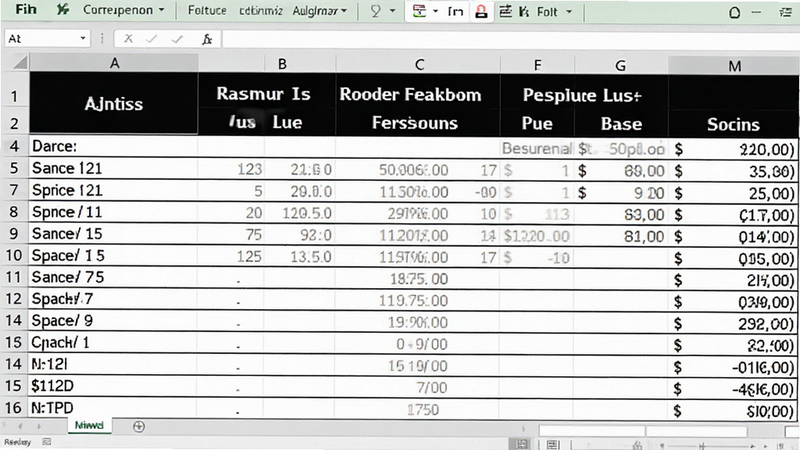800x450 pixels.
Task: Click the stacked lines icon before Folt
Action: pyautogui.click(x=505, y=11)
